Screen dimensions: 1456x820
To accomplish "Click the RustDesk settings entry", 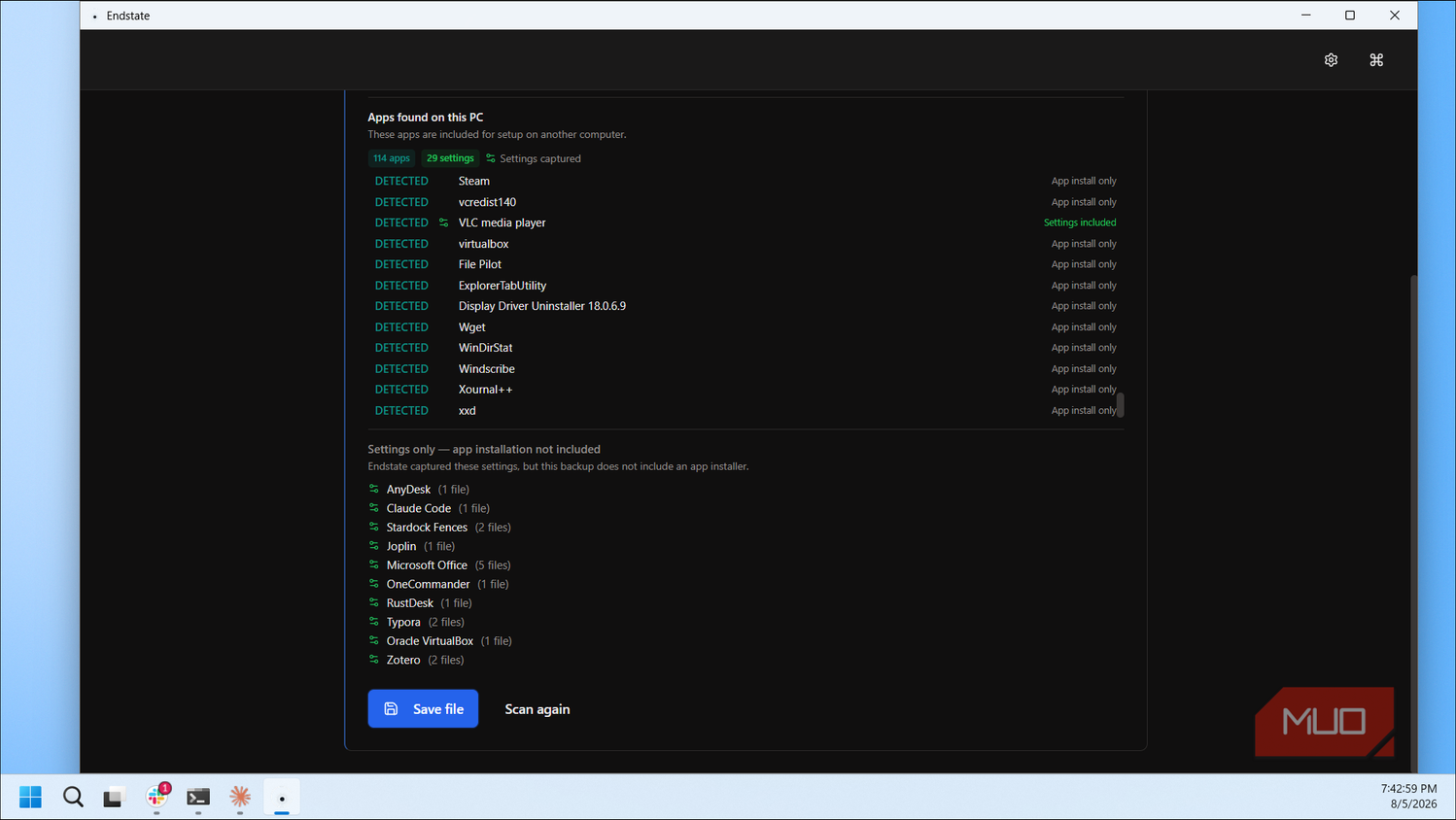I will pyautogui.click(x=420, y=602).
